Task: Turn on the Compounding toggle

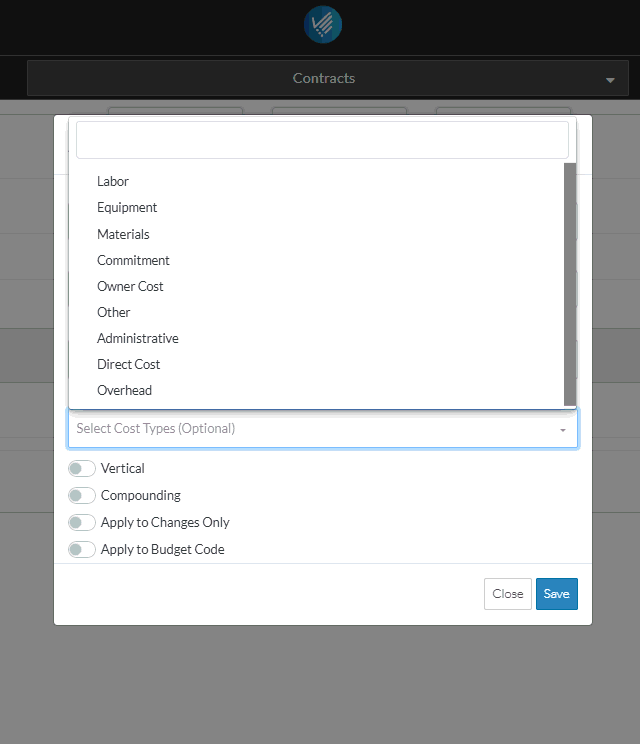Action: click(x=82, y=495)
